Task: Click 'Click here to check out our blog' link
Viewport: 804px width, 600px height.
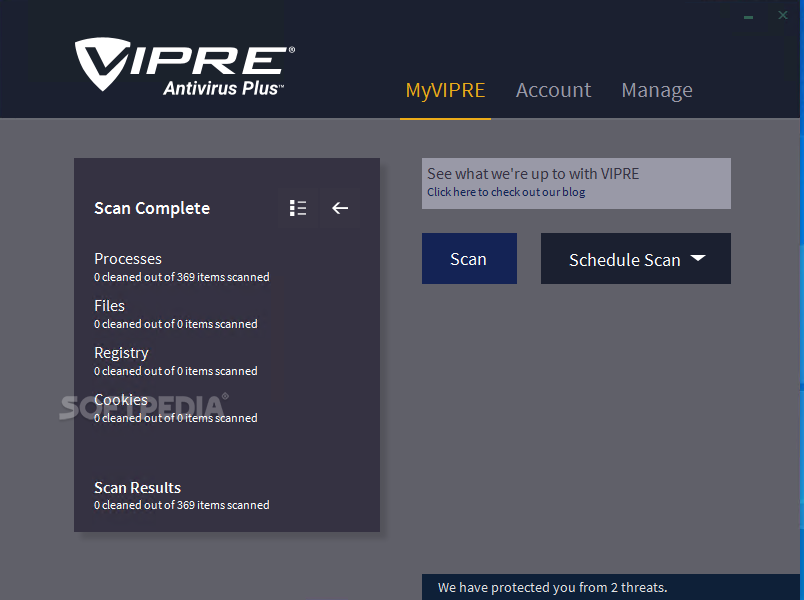Action: click(x=506, y=192)
